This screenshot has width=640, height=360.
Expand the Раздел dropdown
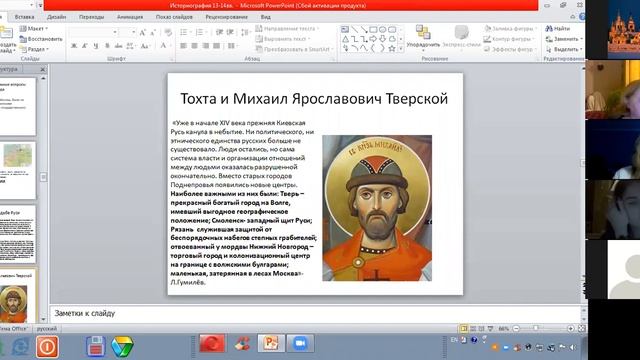coord(35,49)
